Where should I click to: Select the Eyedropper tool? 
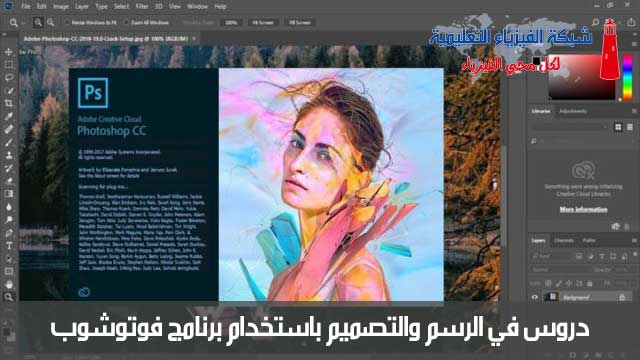click(9, 116)
